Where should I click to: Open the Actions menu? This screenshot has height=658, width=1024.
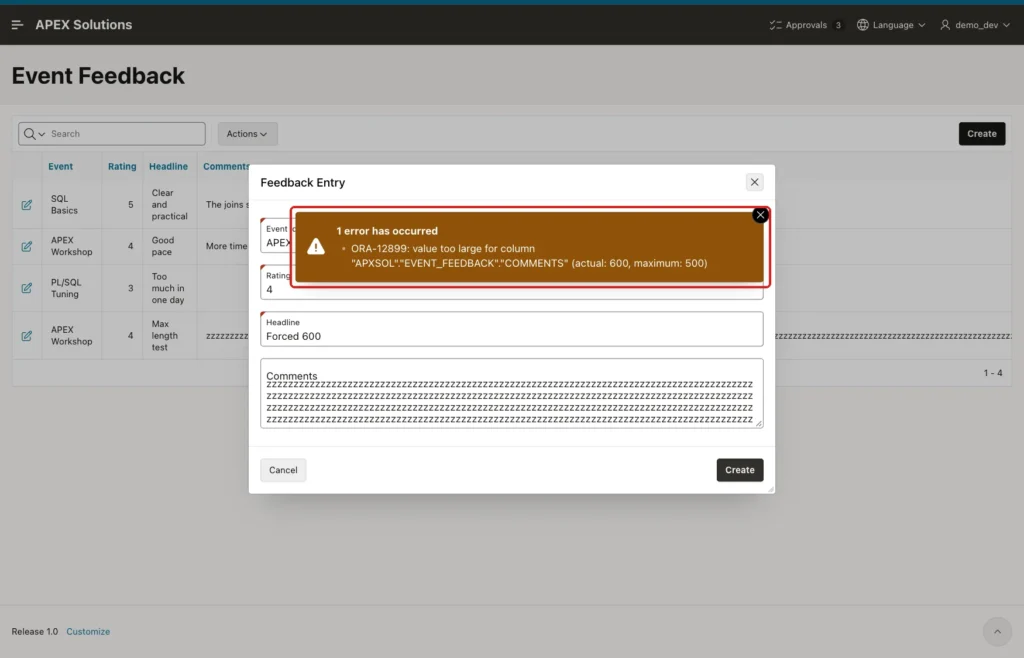[248, 134]
